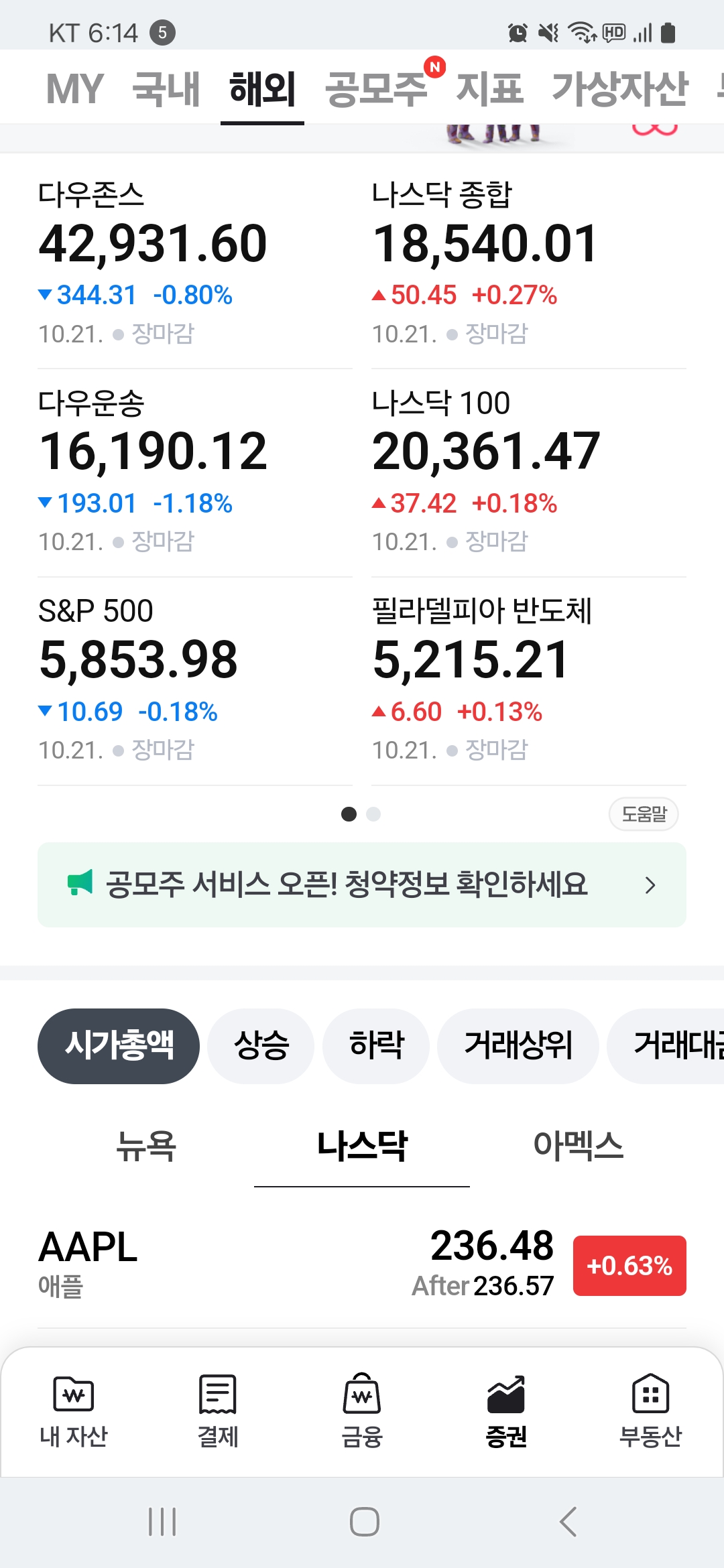The height and width of the screenshot is (1568, 724).
Task: Tap the After 236.57 price text
Action: click(x=483, y=1285)
